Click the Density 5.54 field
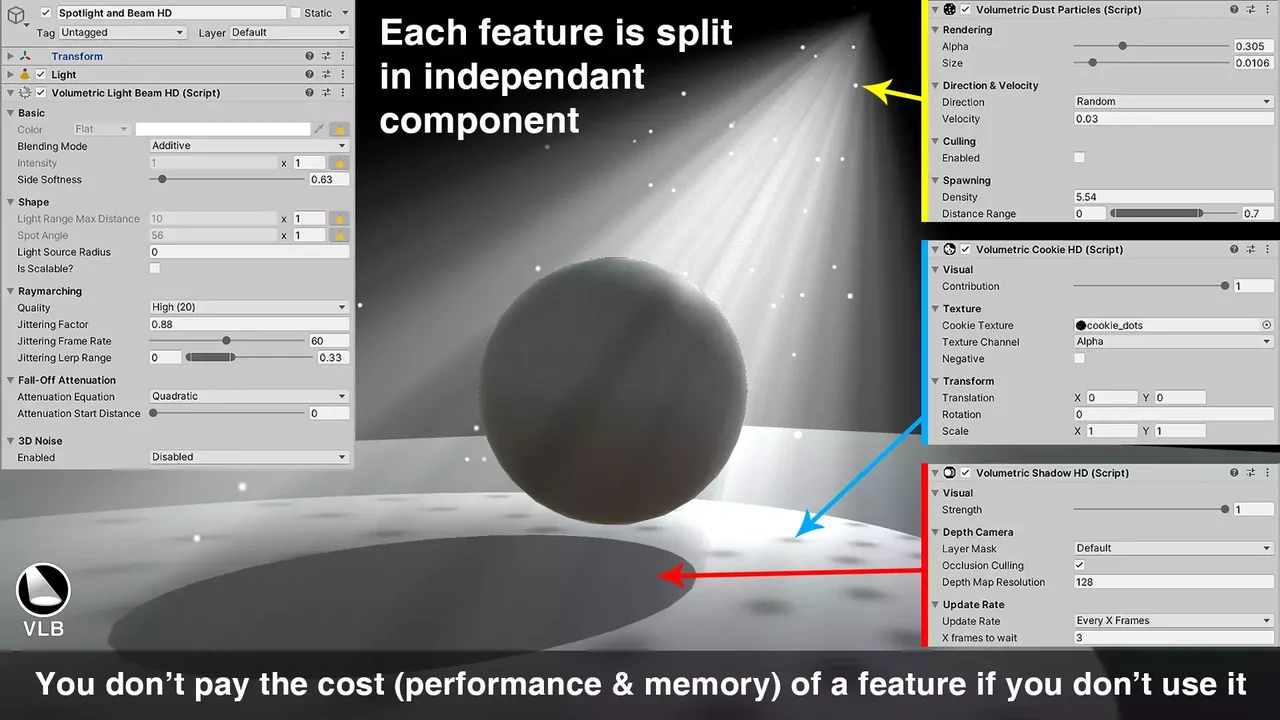1280x720 pixels. 1174,197
